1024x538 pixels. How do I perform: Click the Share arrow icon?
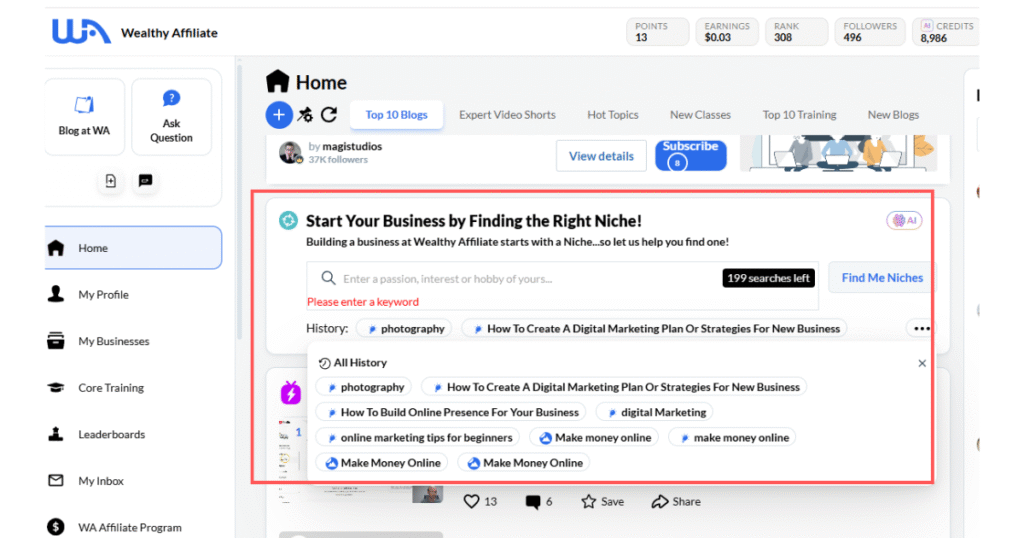[x=660, y=501]
